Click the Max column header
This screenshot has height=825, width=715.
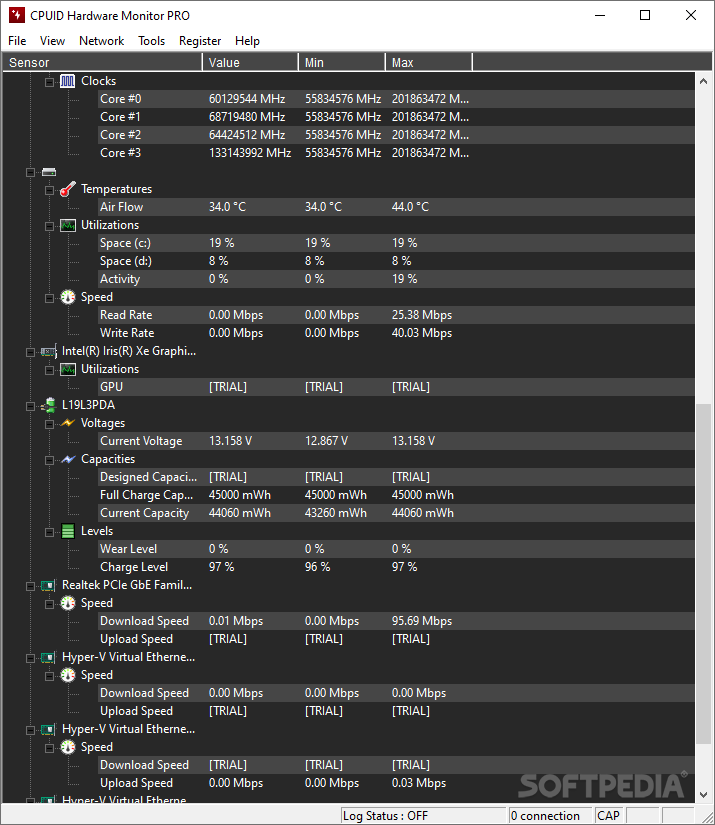[429, 63]
